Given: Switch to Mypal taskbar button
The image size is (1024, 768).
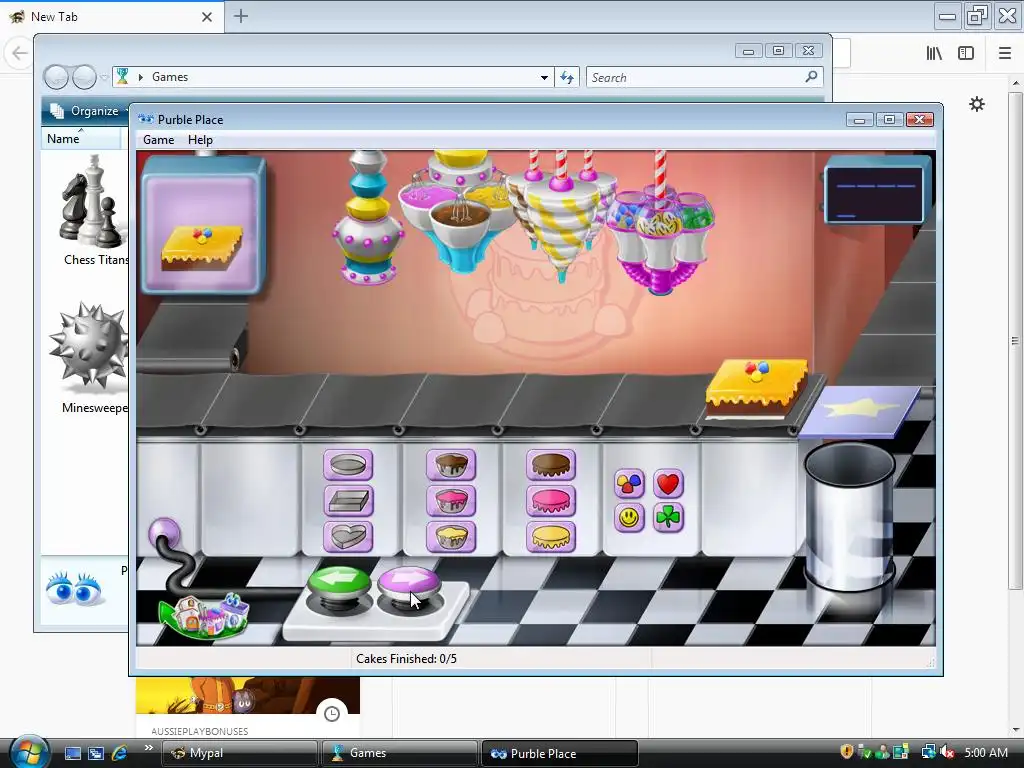Looking at the screenshot, I should (x=240, y=753).
